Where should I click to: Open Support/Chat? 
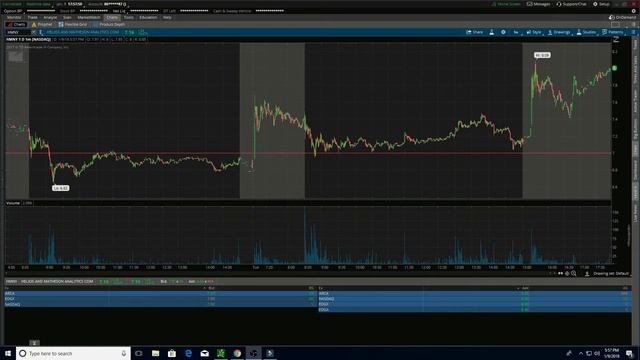pyautogui.click(x=571, y=4)
